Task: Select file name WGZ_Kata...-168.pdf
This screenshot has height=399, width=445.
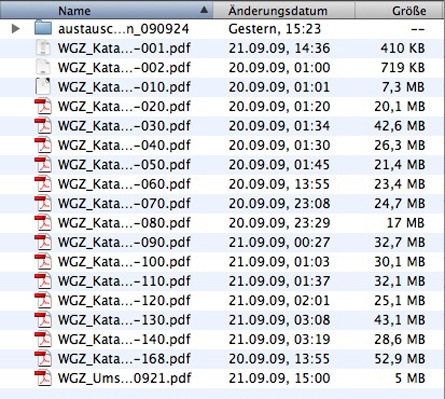Action: pos(124,359)
